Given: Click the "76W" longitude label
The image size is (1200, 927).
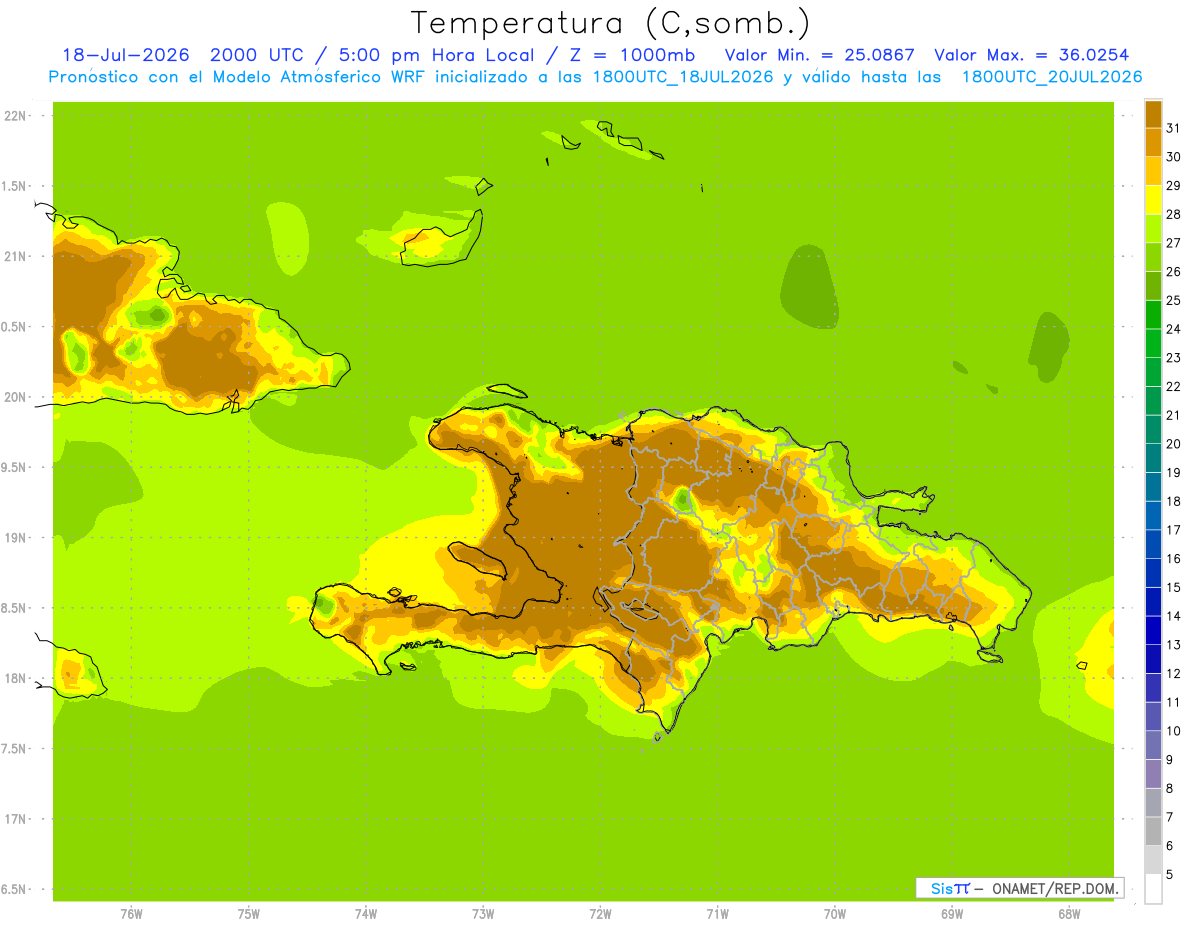Looking at the screenshot, I should (x=131, y=914).
